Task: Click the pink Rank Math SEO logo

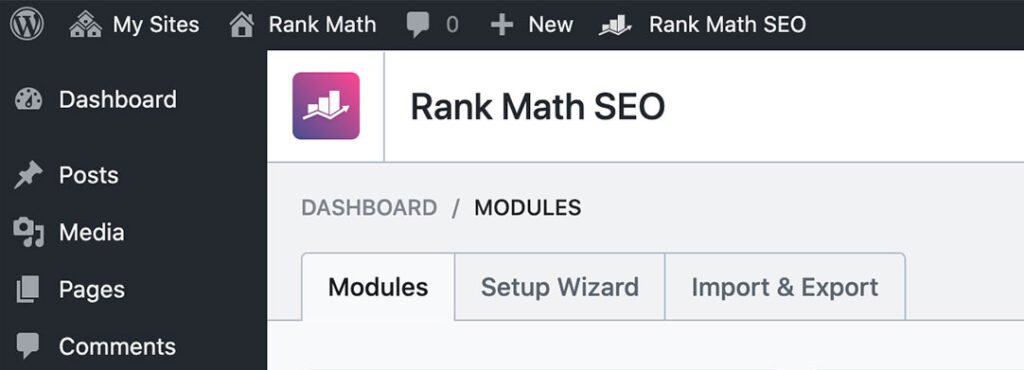Action: [326, 106]
